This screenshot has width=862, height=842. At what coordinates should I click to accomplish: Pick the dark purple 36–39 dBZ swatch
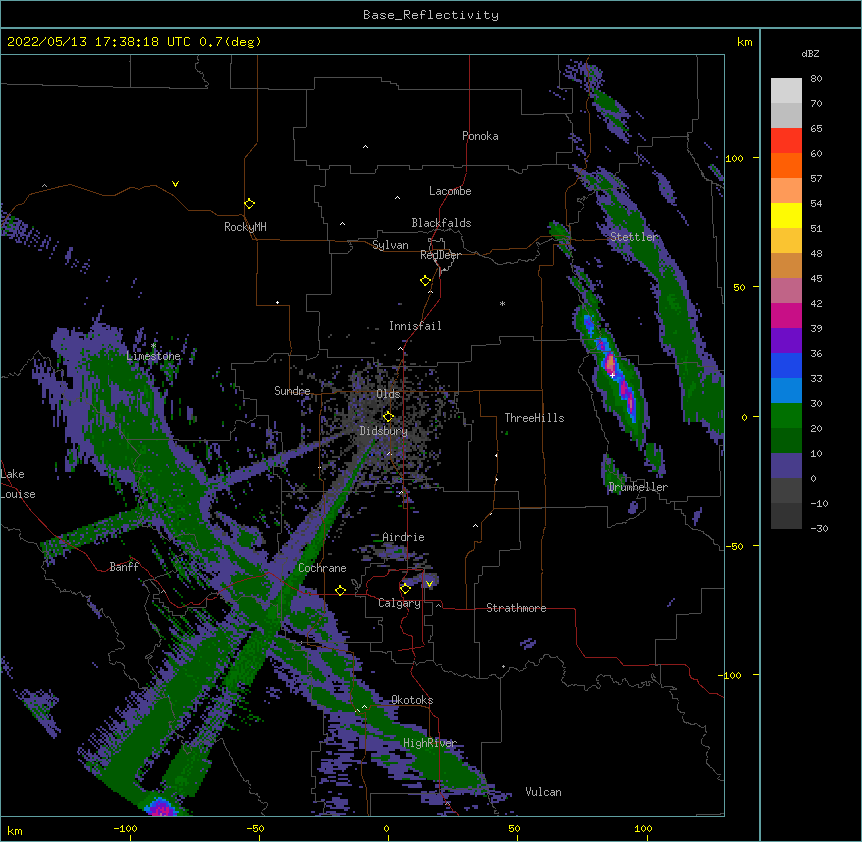click(x=786, y=341)
